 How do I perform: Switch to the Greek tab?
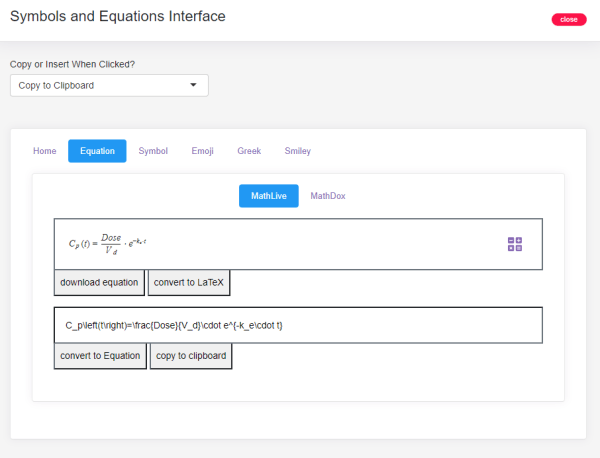(249, 151)
